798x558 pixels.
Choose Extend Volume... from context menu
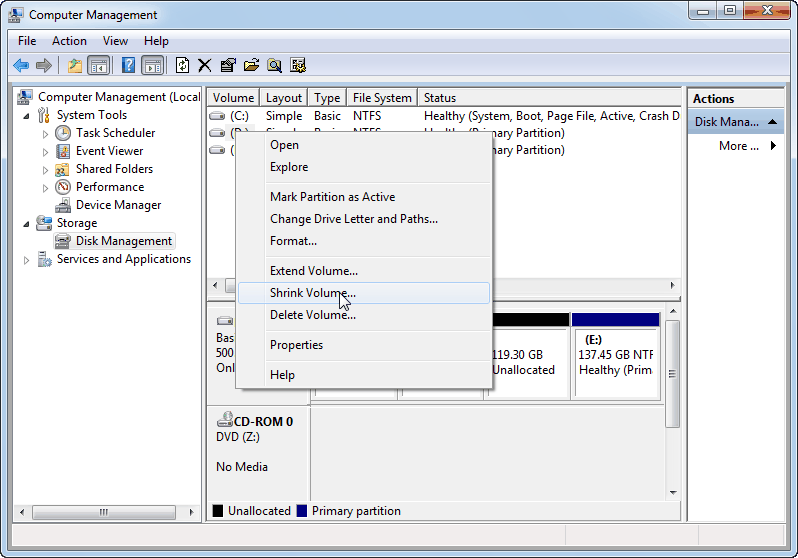click(364, 271)
